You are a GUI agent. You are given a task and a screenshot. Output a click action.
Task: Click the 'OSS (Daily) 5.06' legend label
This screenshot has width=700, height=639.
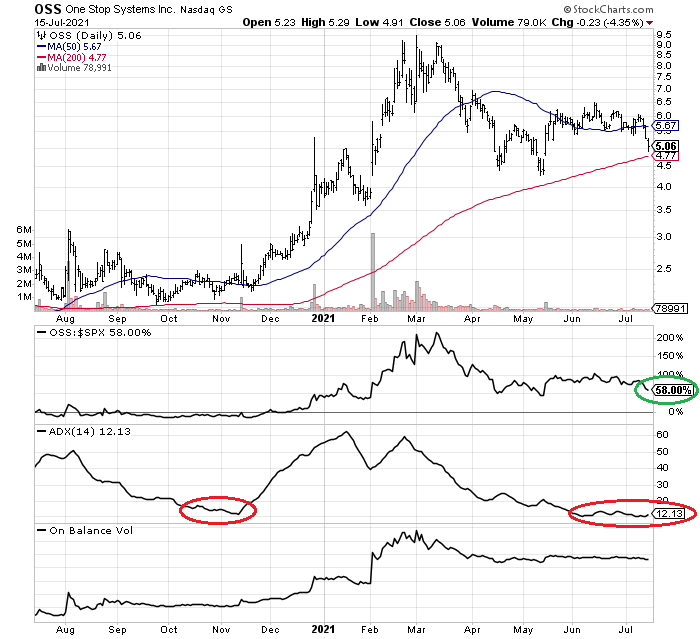[95, 35]
